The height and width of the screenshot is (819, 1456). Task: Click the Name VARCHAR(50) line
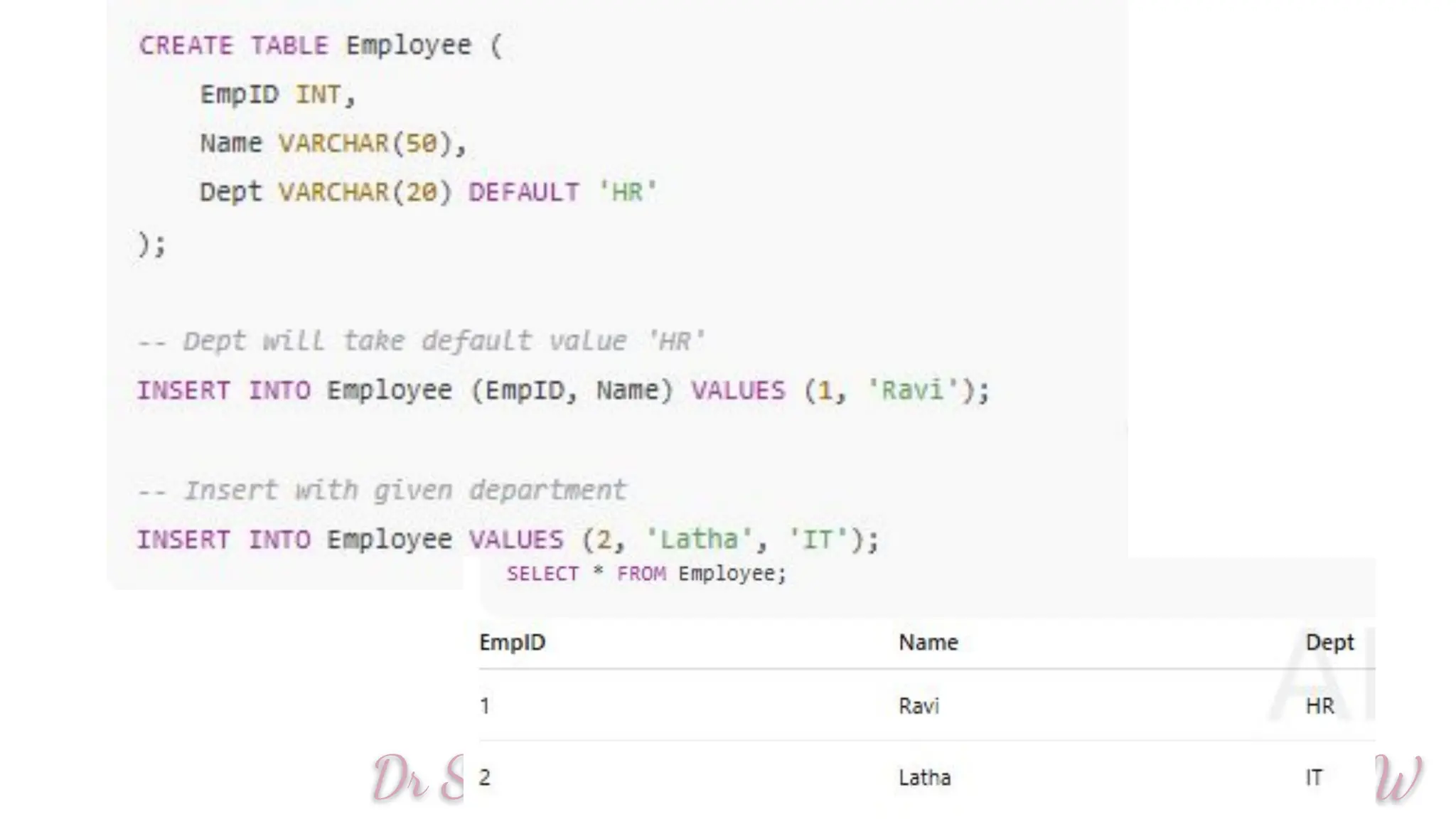coord(332,143)
